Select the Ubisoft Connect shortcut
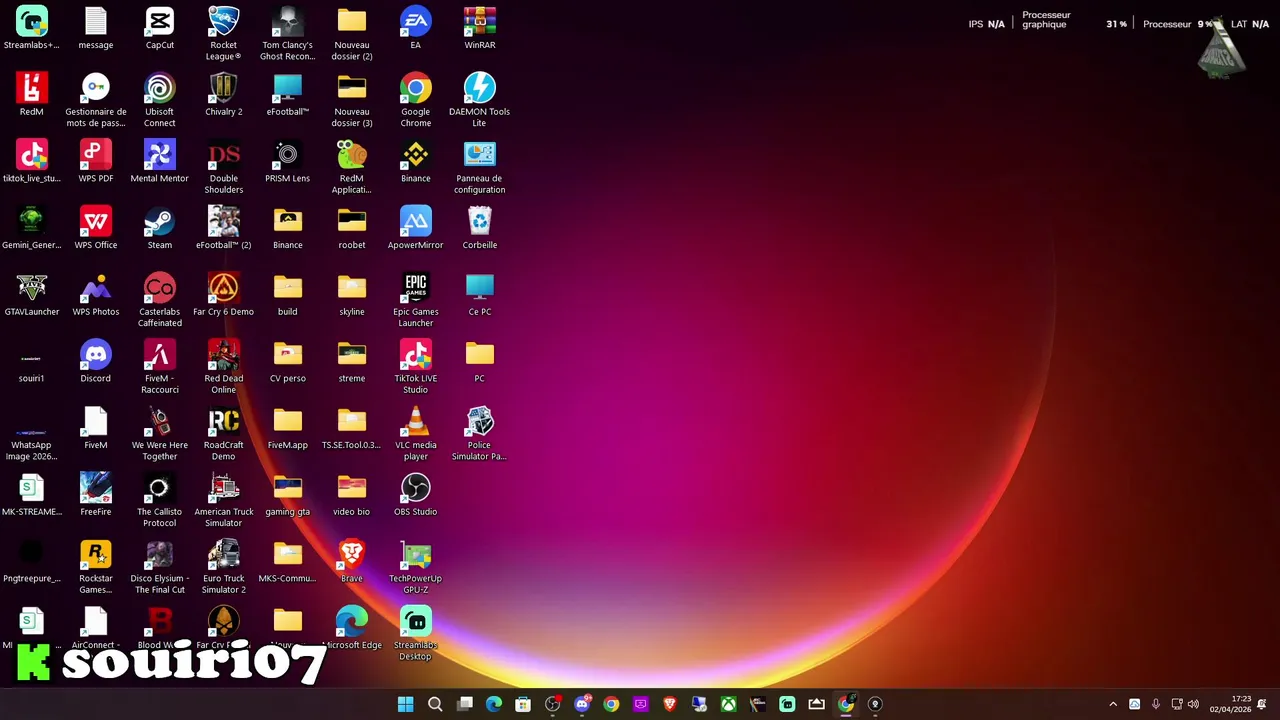This screenshot has width=1280, height=720. pyautogui.click(x=159, y=100)
